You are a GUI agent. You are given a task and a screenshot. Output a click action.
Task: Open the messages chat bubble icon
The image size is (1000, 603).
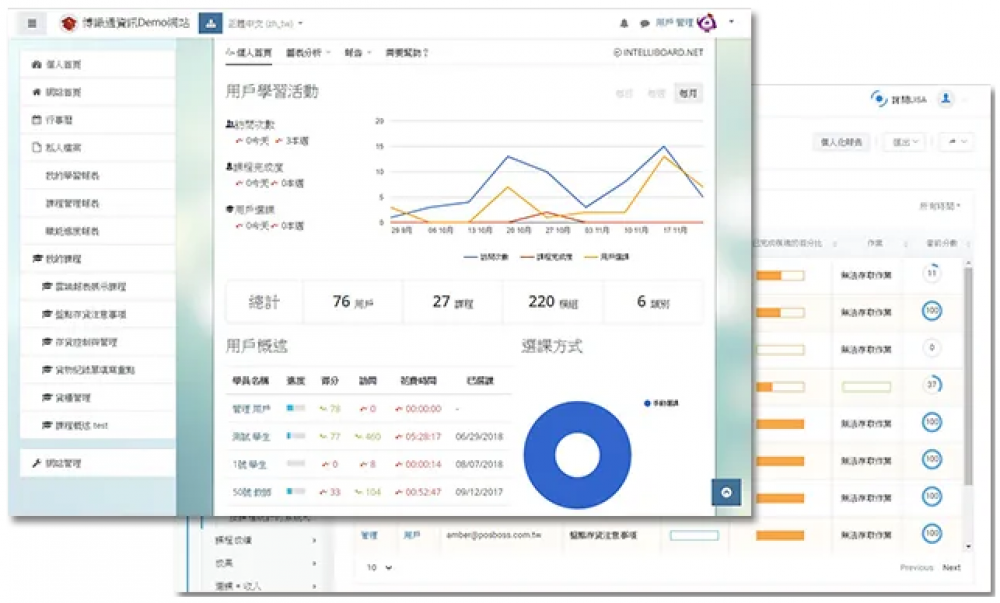(645, 22)
